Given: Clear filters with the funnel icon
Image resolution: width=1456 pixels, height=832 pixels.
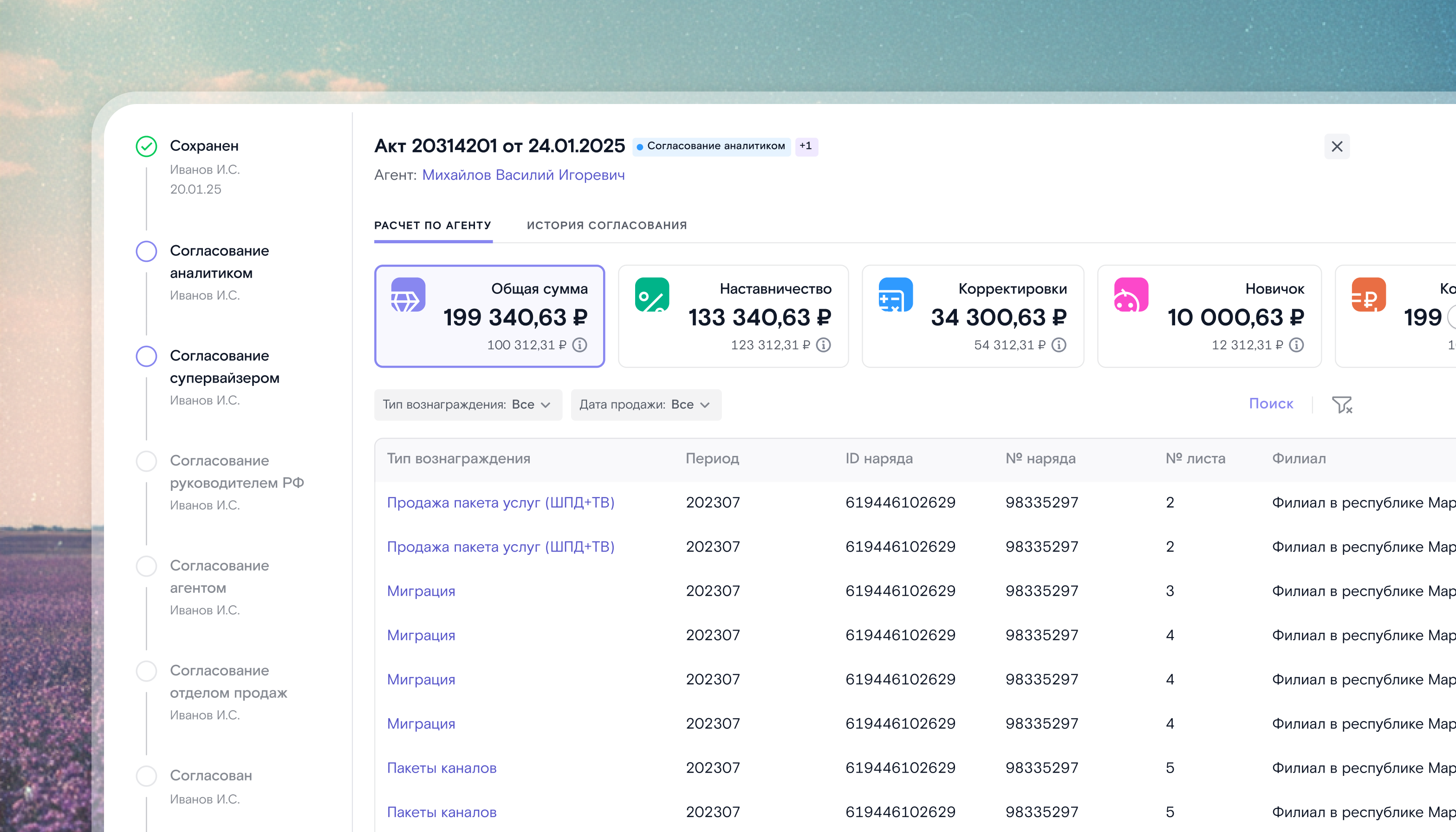Looking at the screenshot, I should (x=1342, y=404).
